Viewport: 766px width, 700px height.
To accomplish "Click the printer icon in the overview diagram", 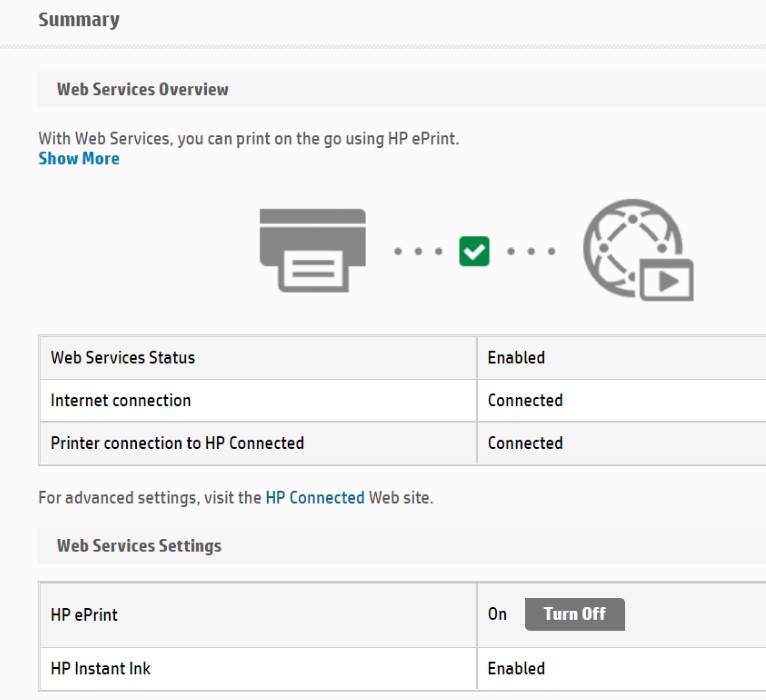I will pos(313,251).
